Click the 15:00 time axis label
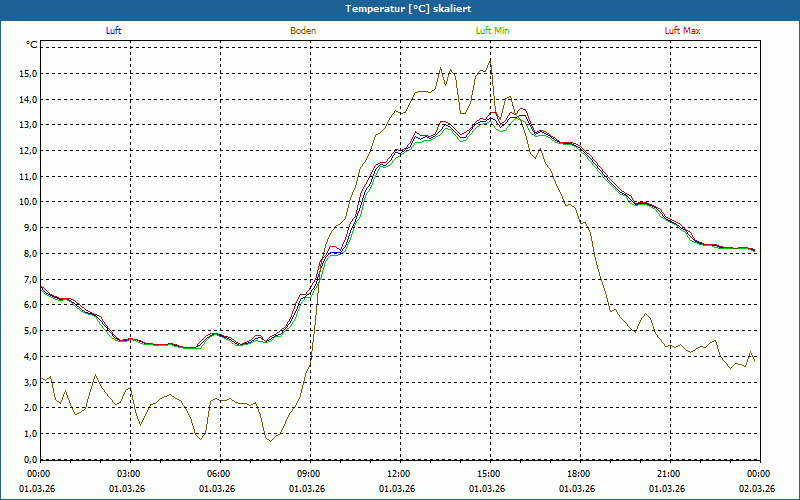Image resolution: width=800 pixels, height=500 pixels. pyautogui.click(x=488, y=474)
